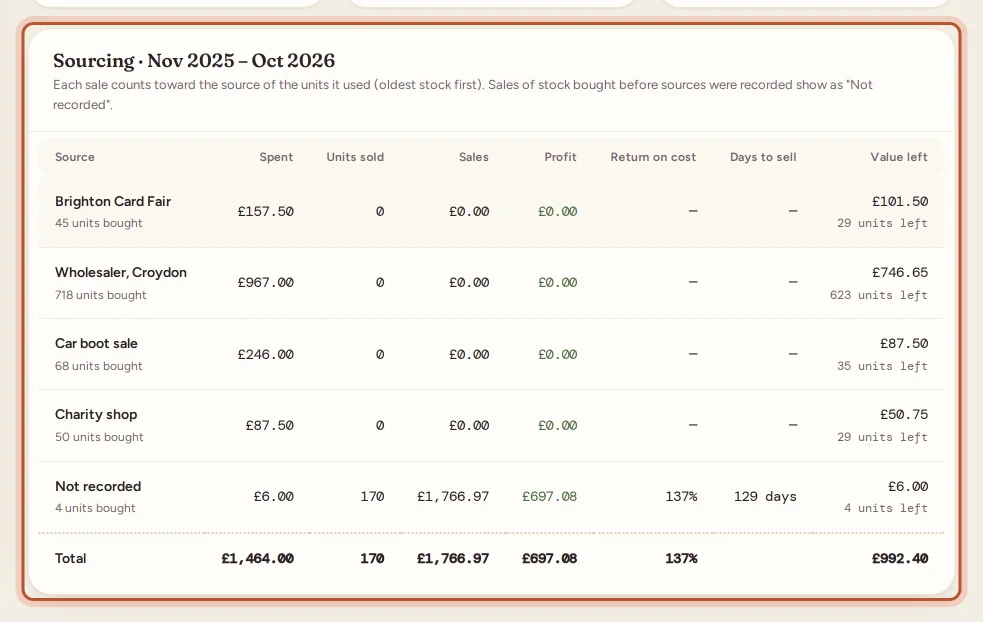Click the 'Value left' column header
Screen dimensions: 983x622
[x=899, y=157]
